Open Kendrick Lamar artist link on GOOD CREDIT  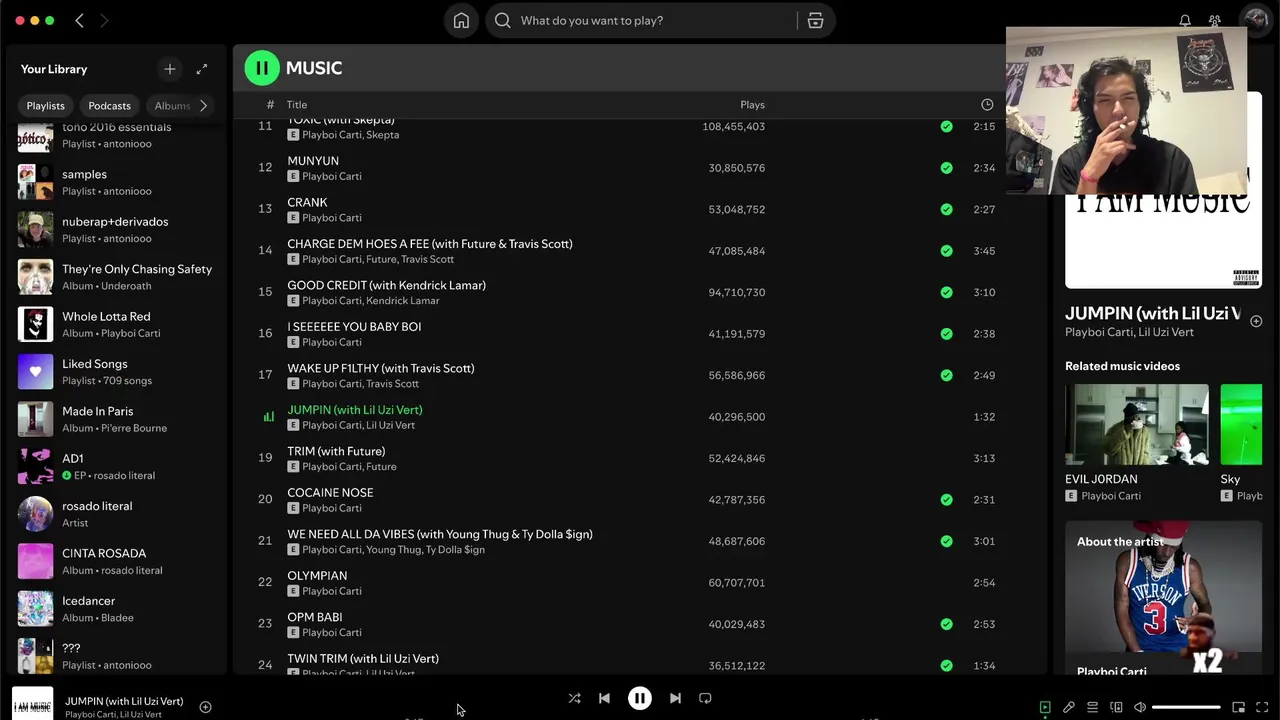[403, 301]
